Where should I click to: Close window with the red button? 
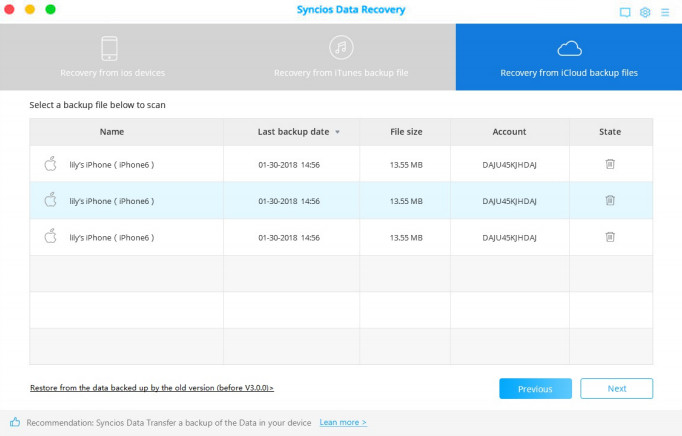click(9, 9)
